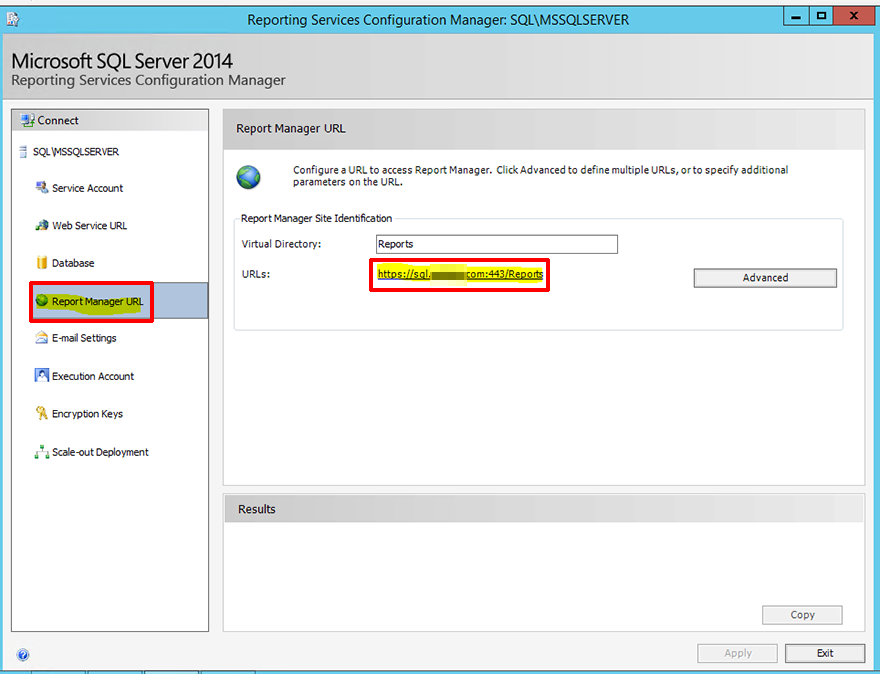Screen dimensions: 880x674
Task: Select Report Manager URL in sidebar
Action: 97,301
